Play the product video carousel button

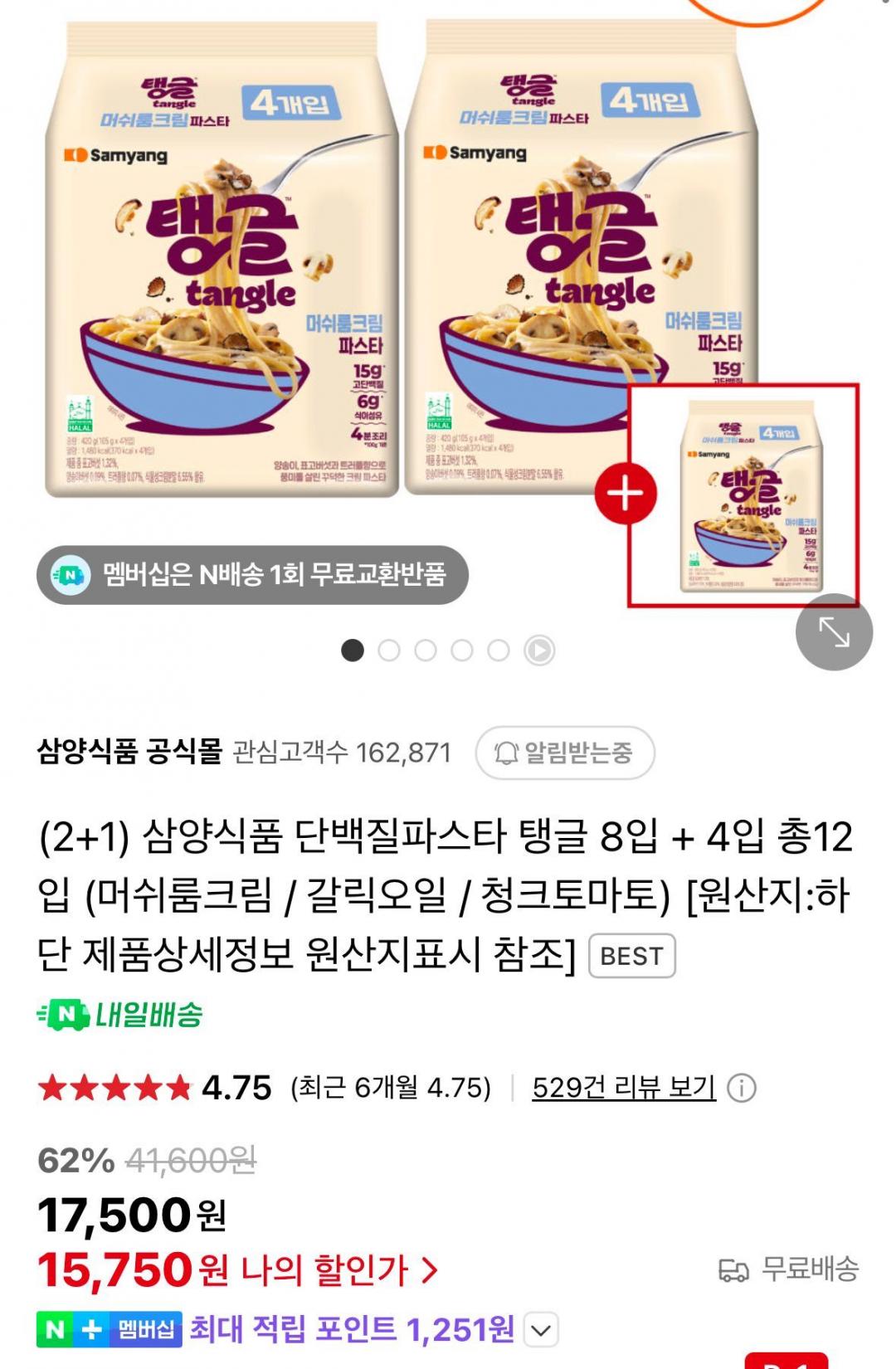539,650
